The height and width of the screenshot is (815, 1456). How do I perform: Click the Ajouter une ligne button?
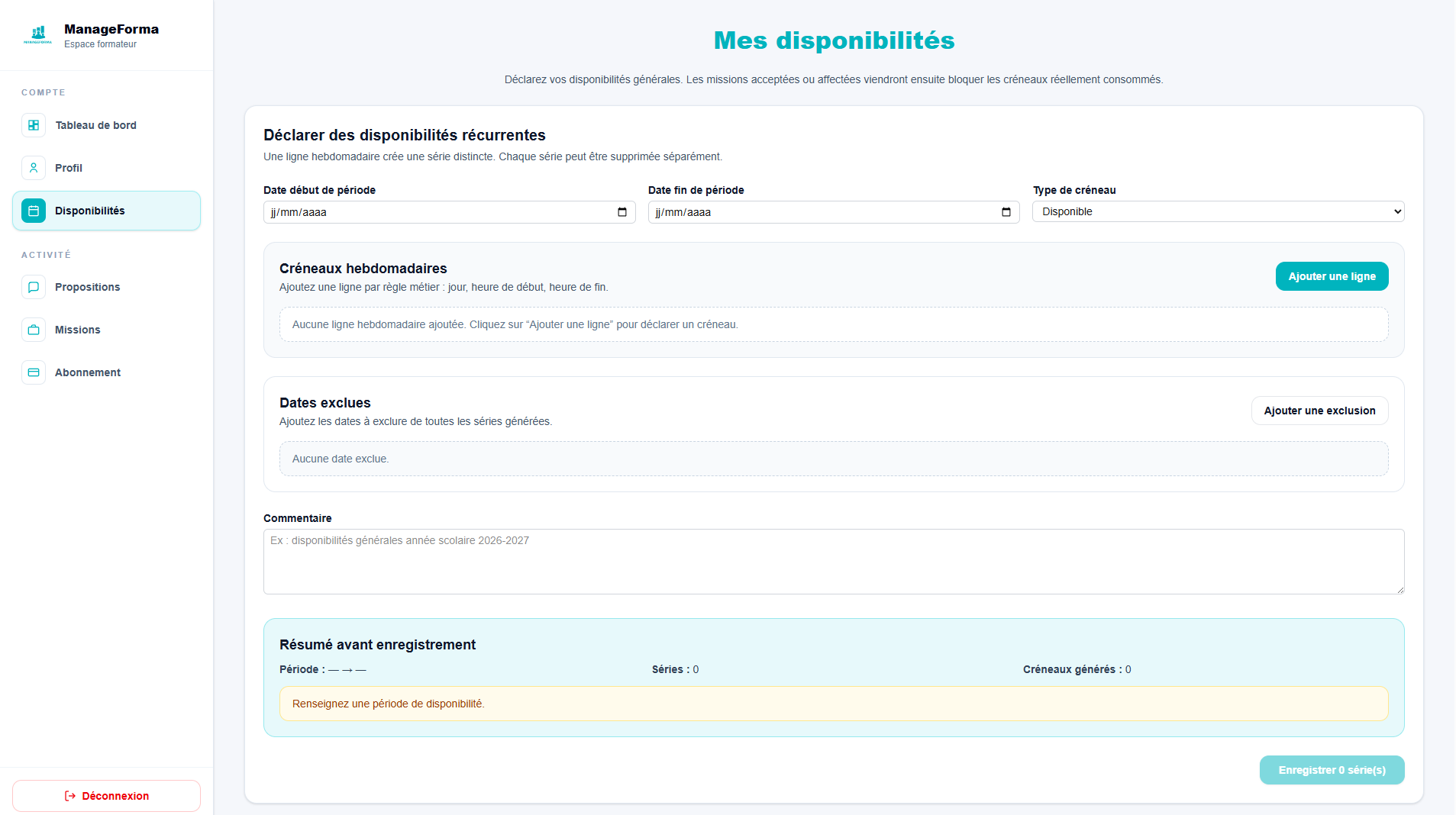pos(1332,276)
